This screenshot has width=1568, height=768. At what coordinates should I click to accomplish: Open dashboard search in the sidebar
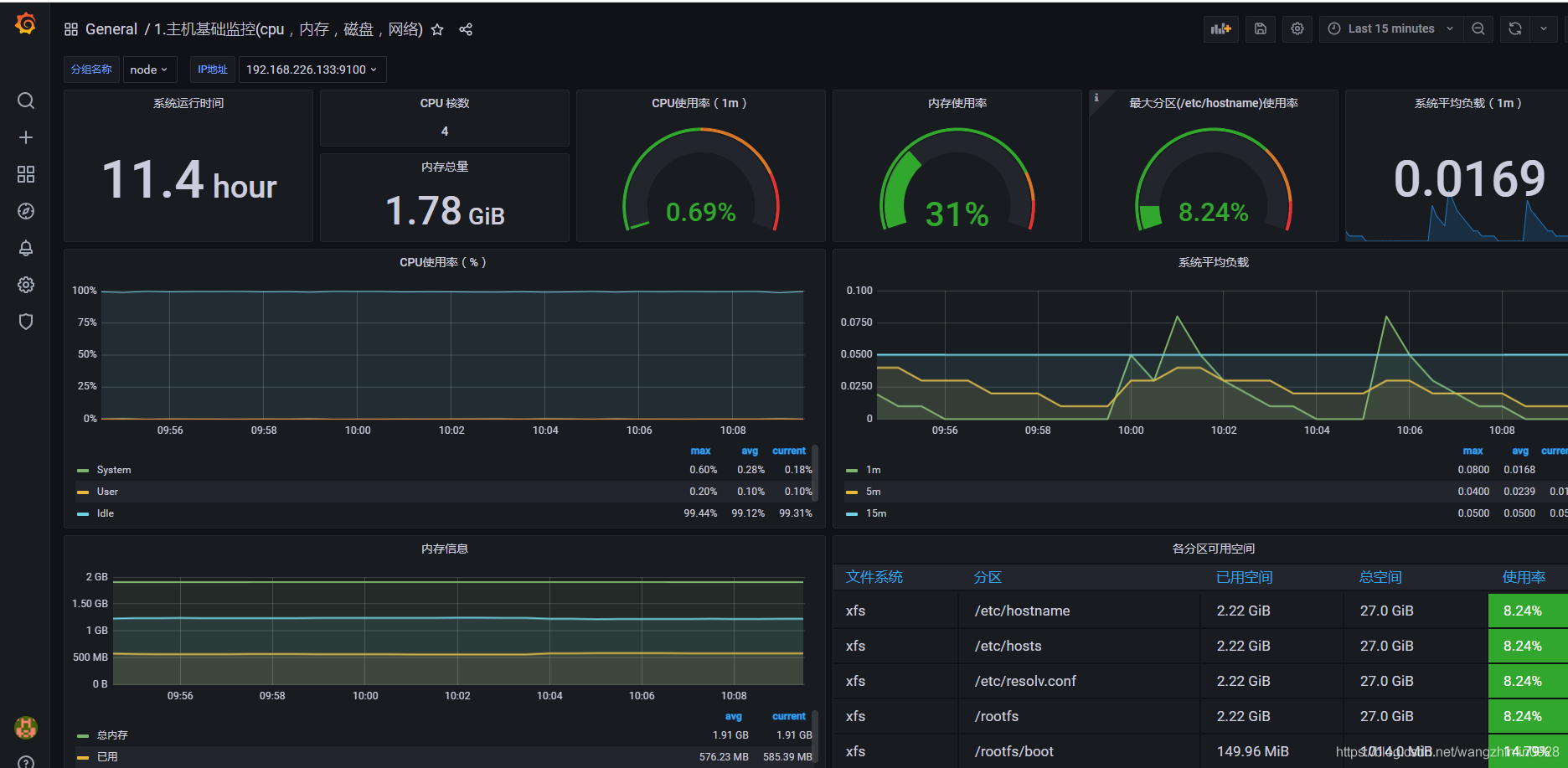point(25,101)
